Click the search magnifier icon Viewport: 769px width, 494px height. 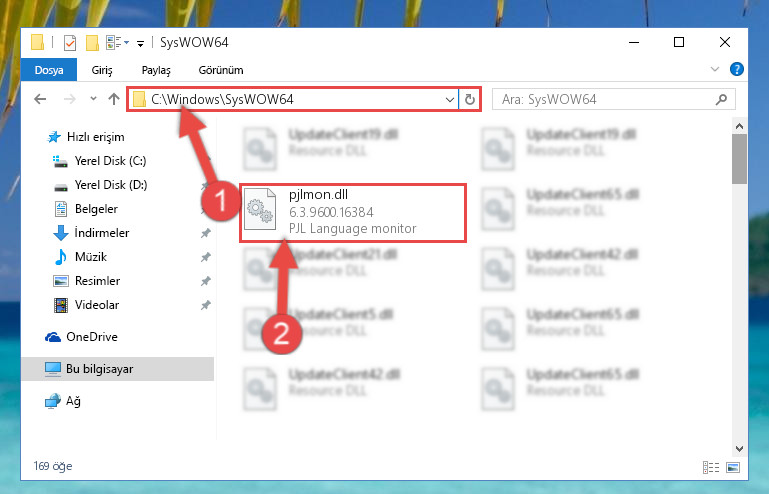click(721, 100)
